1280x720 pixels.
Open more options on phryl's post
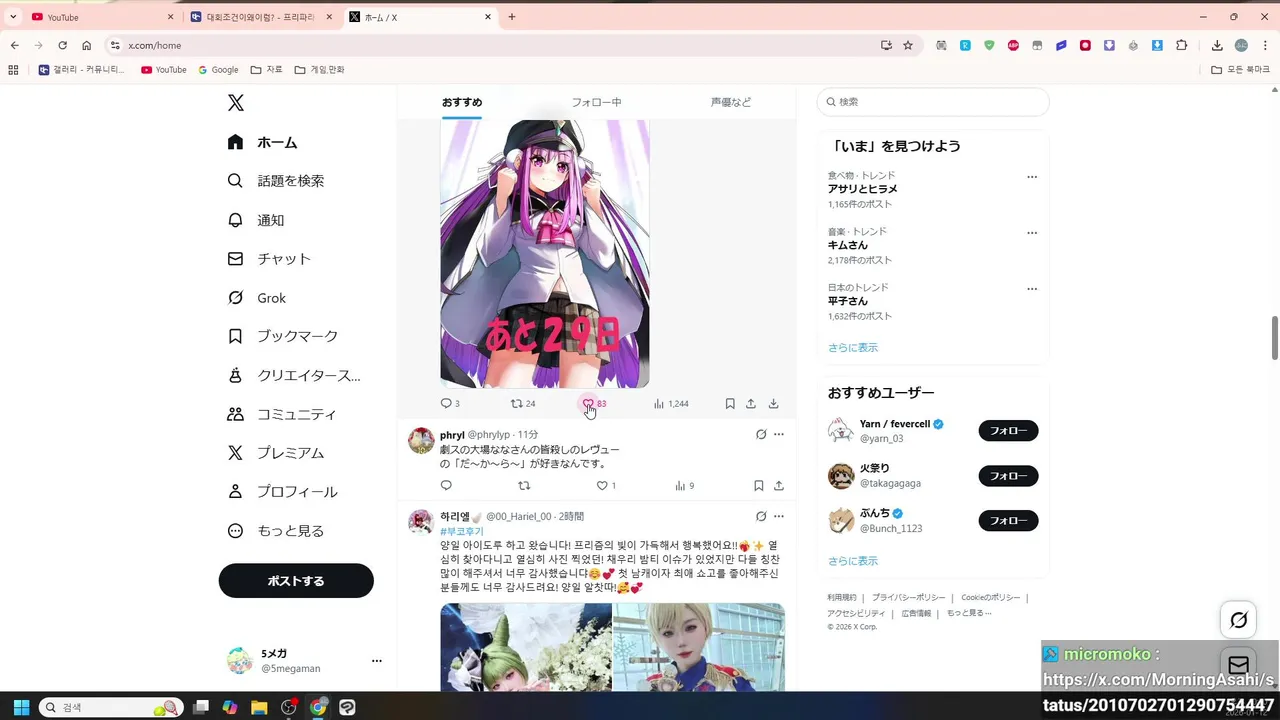pyautogui.click(x=779, y=435)
